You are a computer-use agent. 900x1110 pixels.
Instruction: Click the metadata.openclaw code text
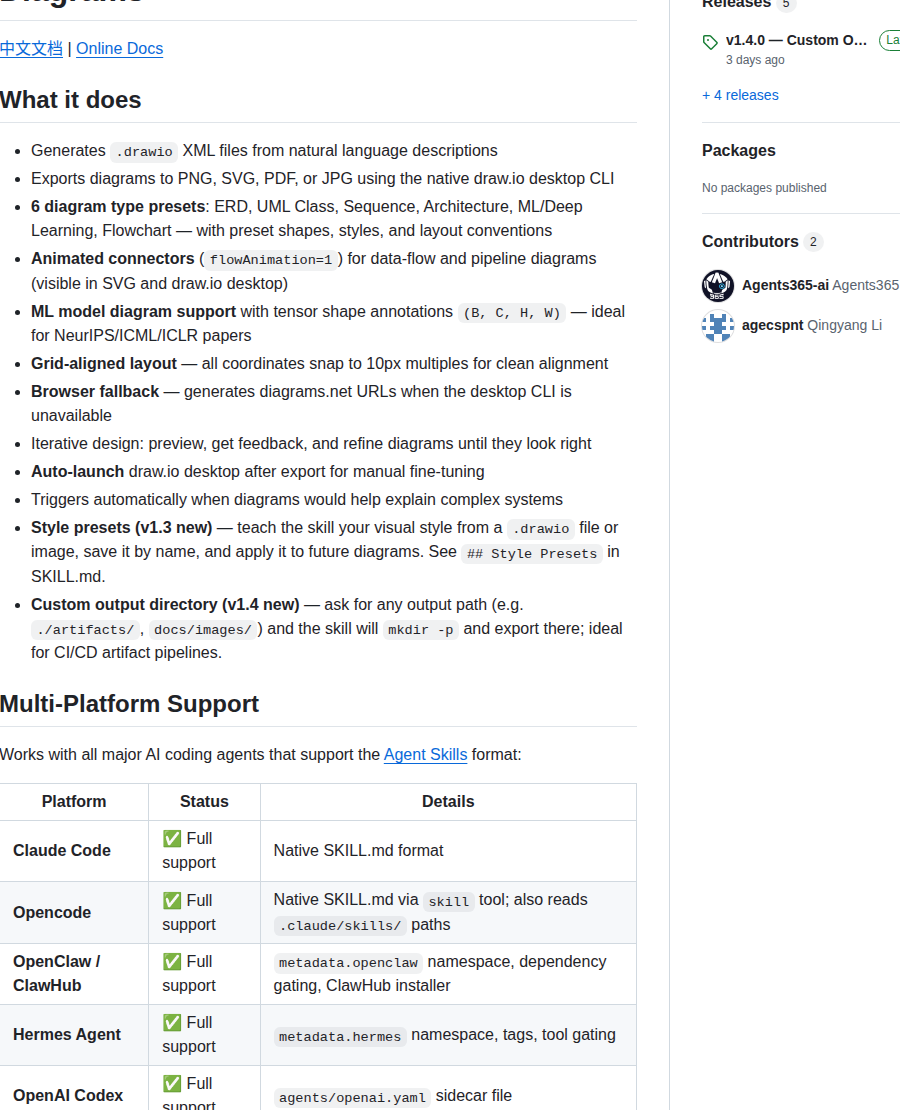(x=348, y=963)
